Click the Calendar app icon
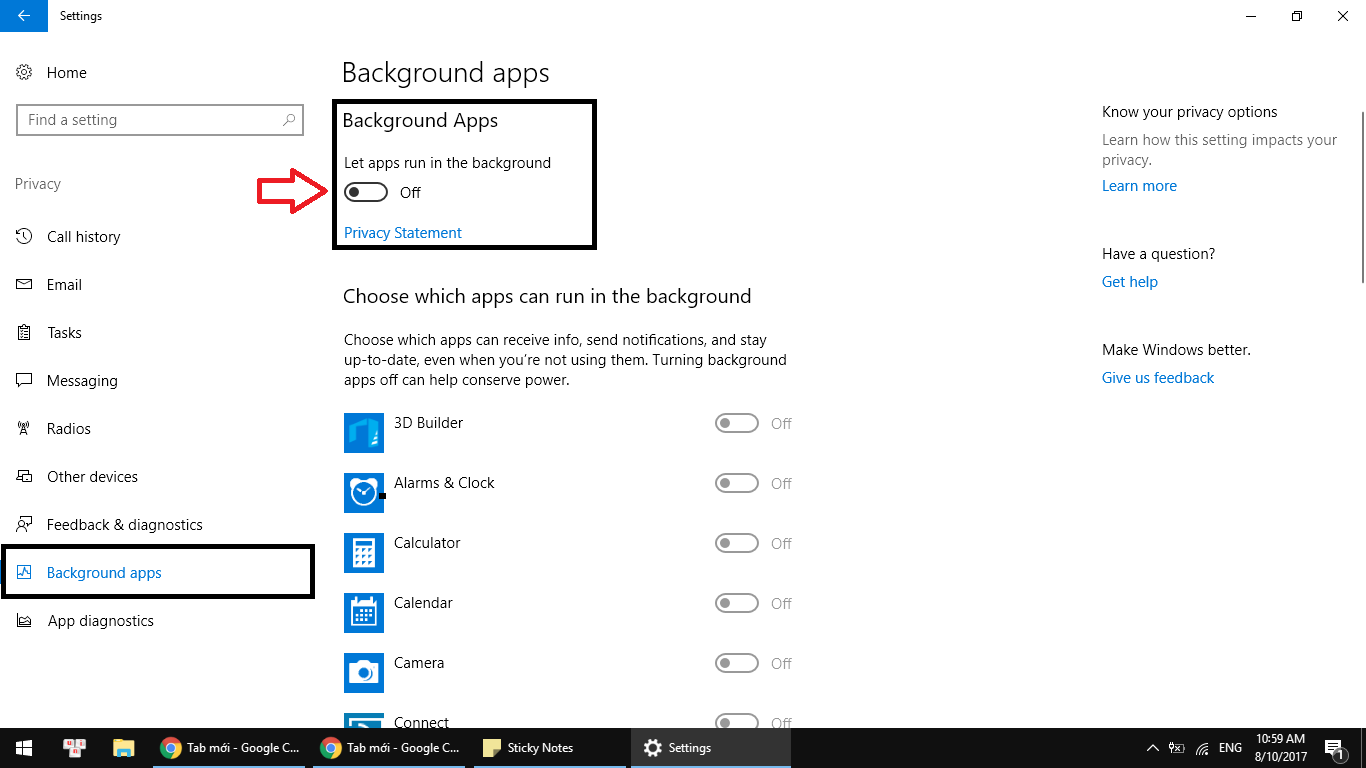 [x=364, y=613]
